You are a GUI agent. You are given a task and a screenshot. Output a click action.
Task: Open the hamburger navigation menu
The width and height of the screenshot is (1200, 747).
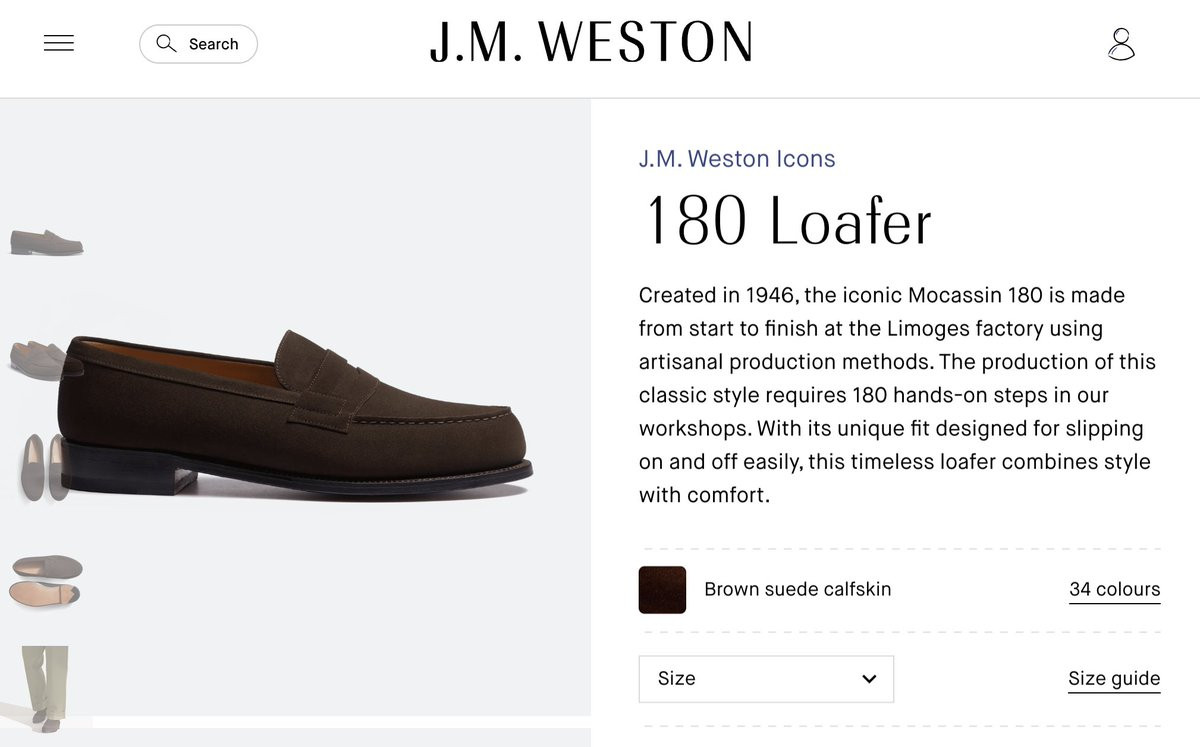(x=59, y=43)
